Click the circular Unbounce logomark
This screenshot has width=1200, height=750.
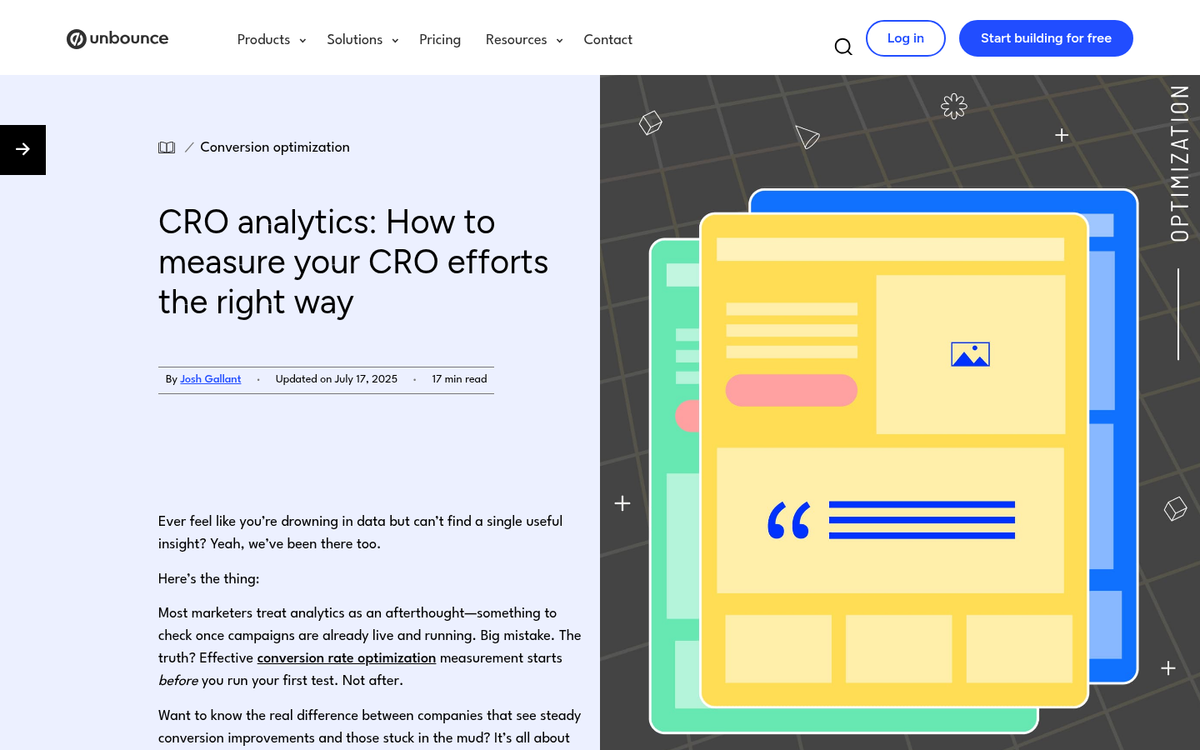(75, 38)
